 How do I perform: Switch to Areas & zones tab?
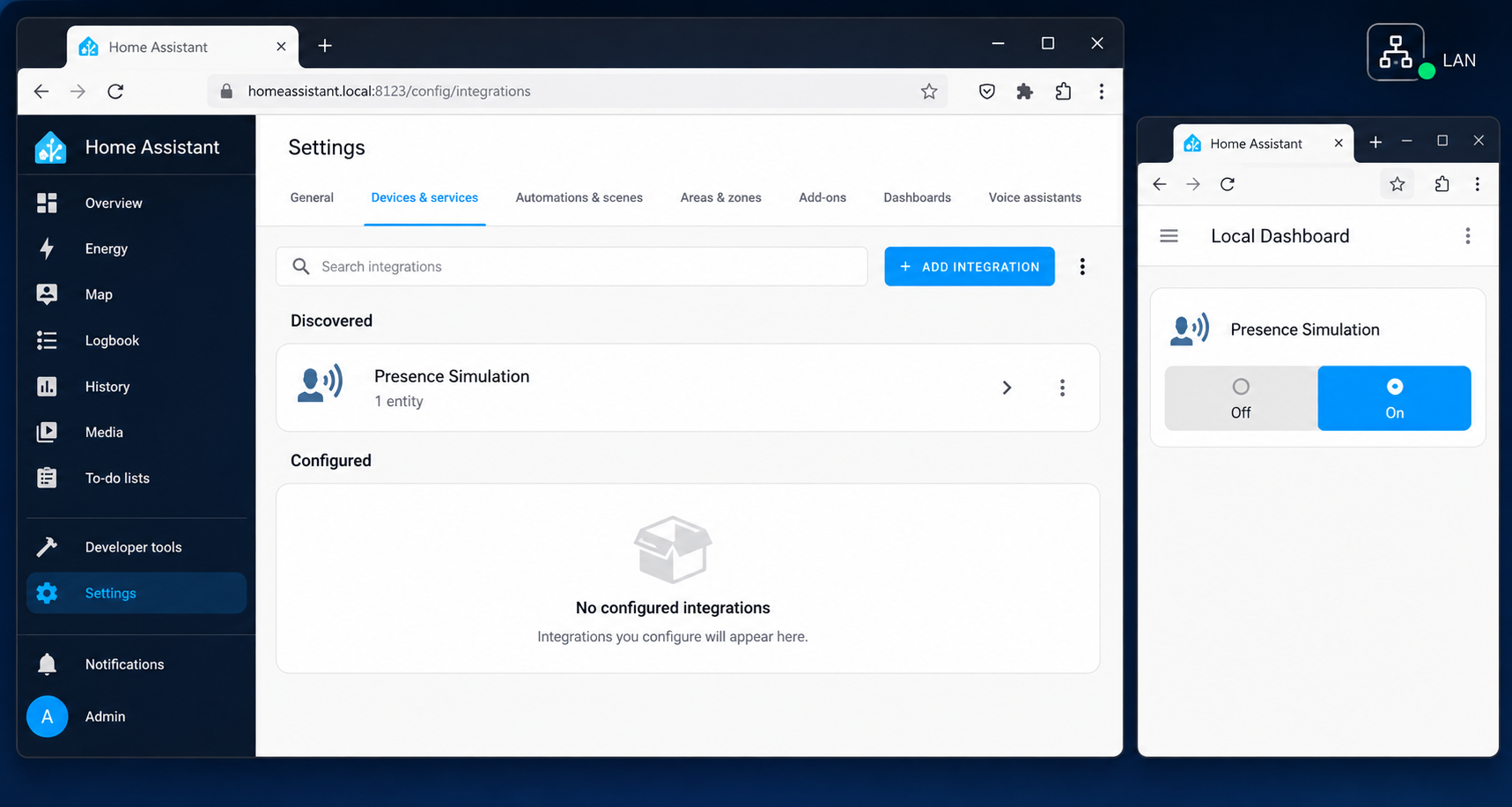[x=720, y=197]
